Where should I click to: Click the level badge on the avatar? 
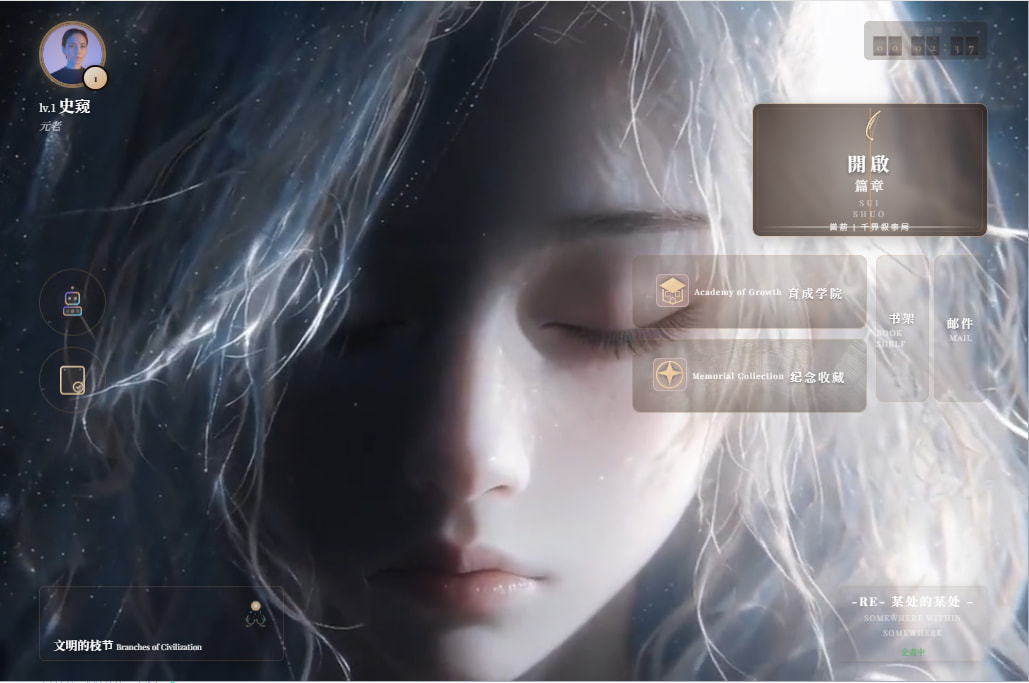95,79
